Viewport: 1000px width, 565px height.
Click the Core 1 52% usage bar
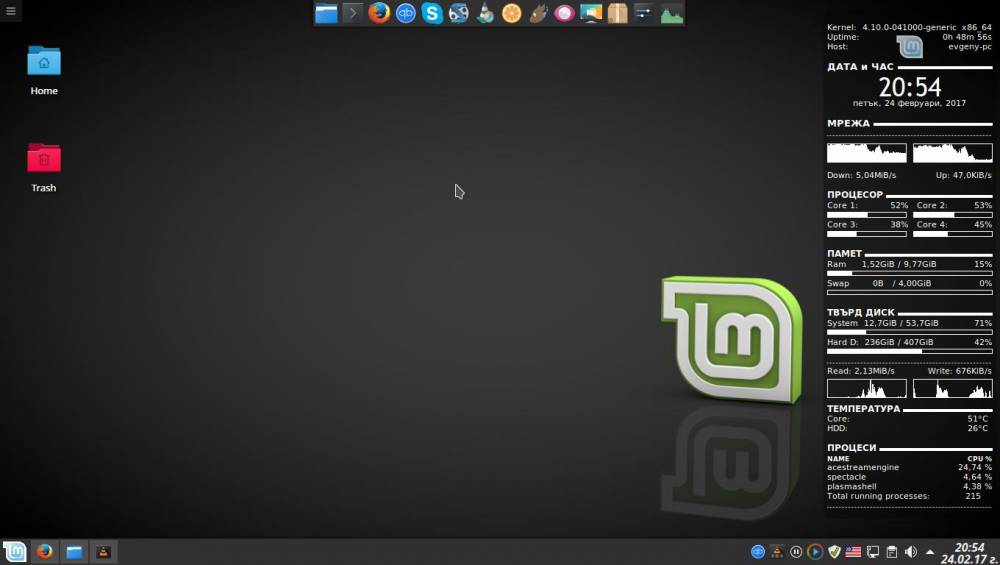(867, 215)
